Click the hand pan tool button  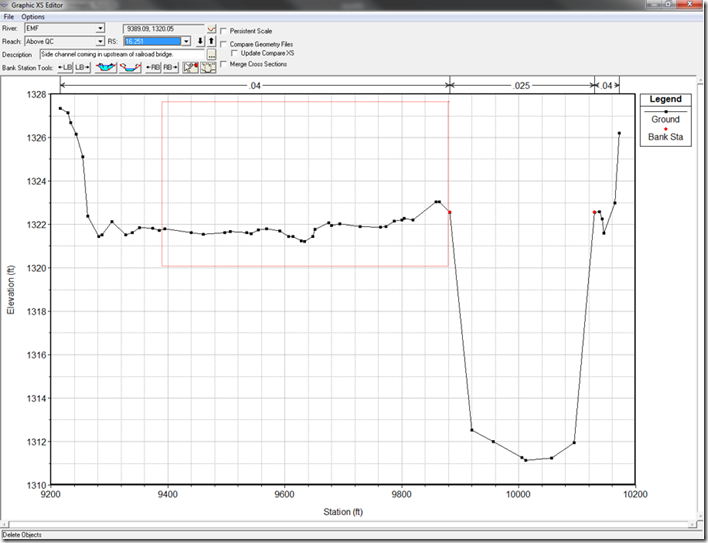click(208, 67)
